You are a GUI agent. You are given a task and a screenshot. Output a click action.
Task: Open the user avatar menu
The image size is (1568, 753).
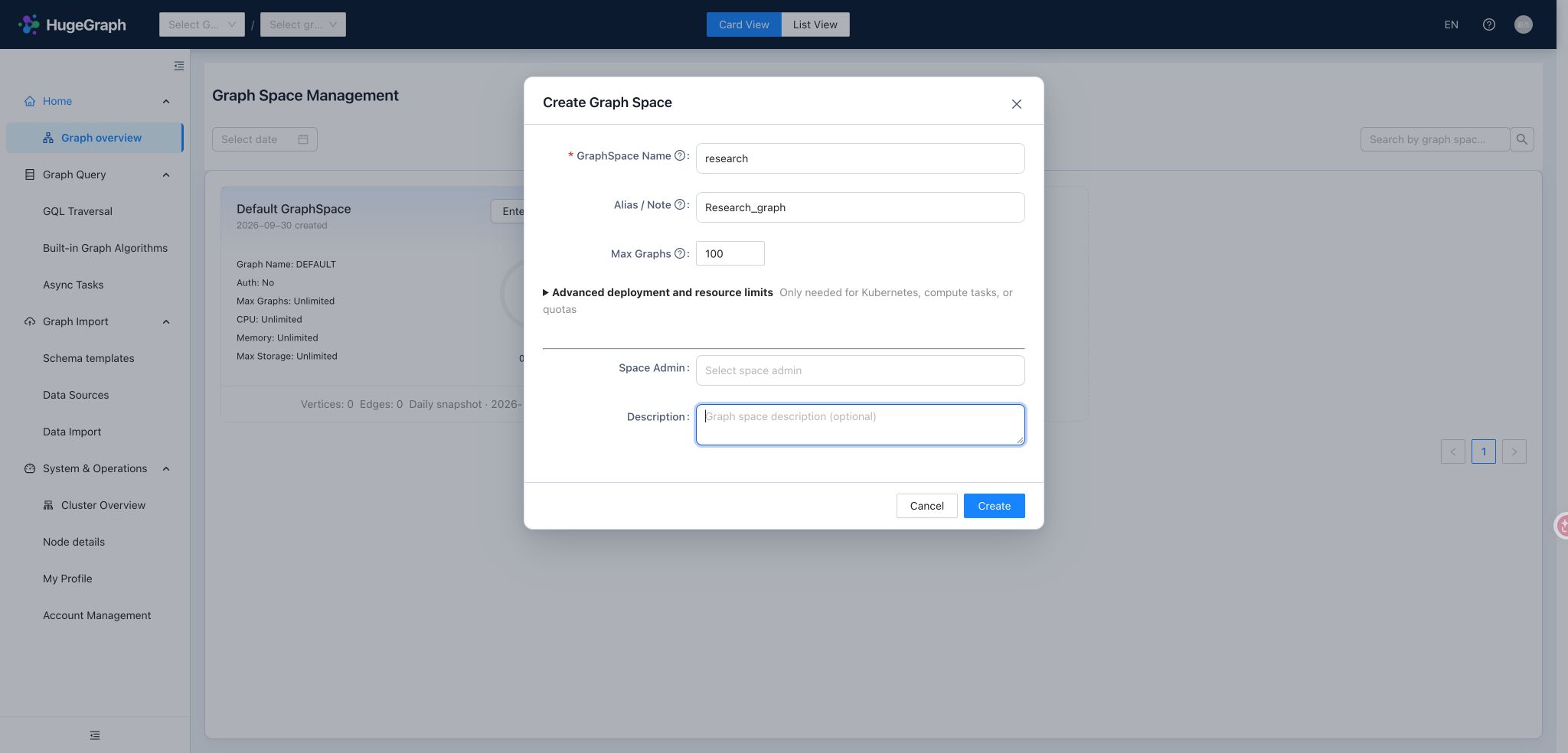(x=1524, y=24)
